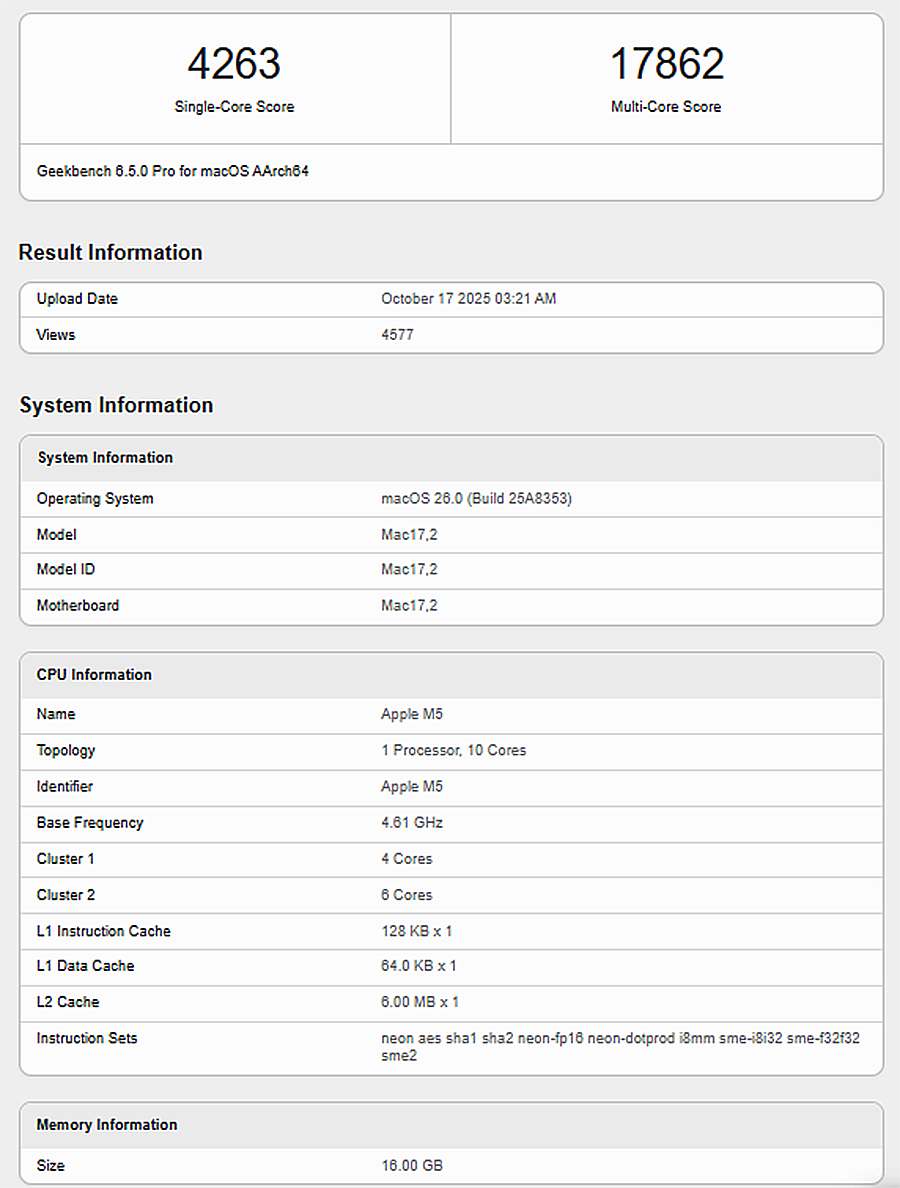The image size is (900, 1188).
Task: Click the System Information section heading
Action: 116,405
